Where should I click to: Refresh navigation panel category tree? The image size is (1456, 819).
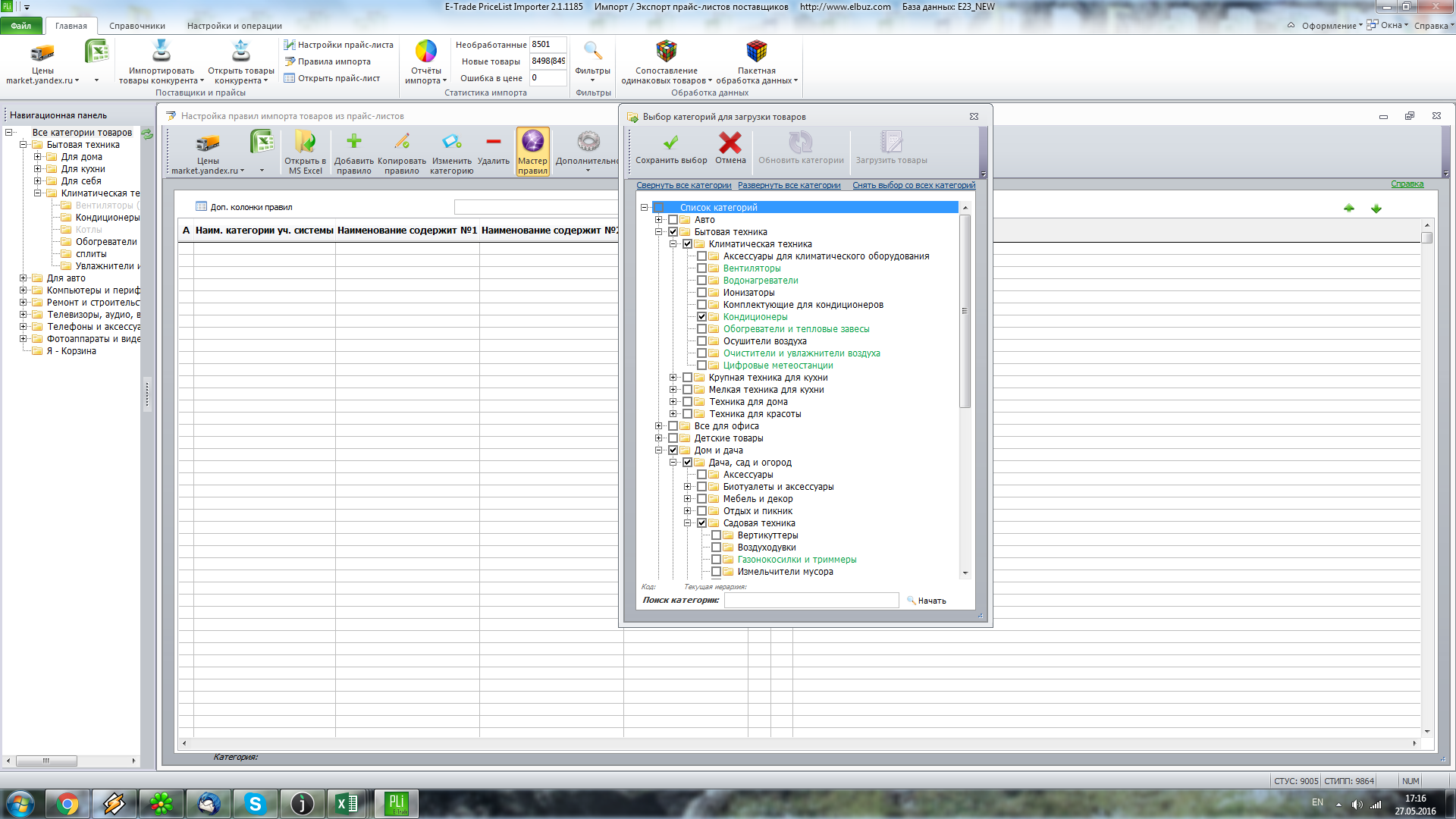[147, 133]
